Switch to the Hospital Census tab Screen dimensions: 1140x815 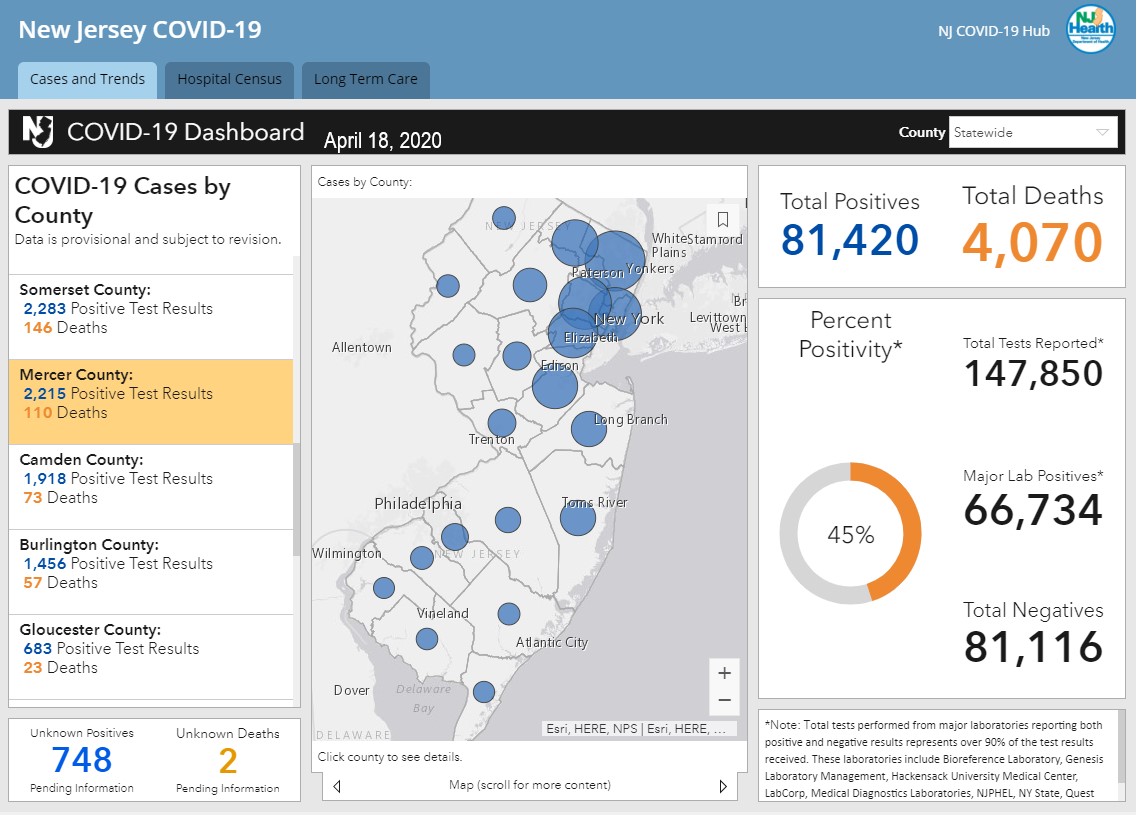coord(229,79)
